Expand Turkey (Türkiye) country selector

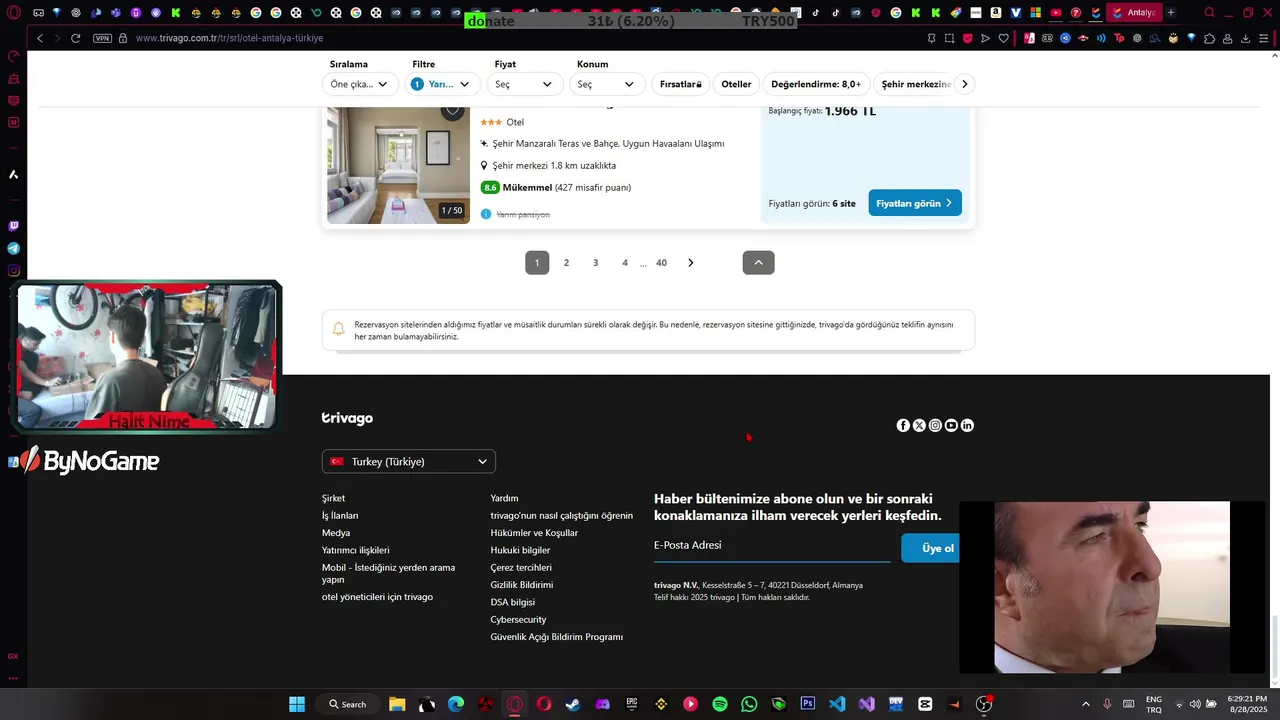coord(409,461)
